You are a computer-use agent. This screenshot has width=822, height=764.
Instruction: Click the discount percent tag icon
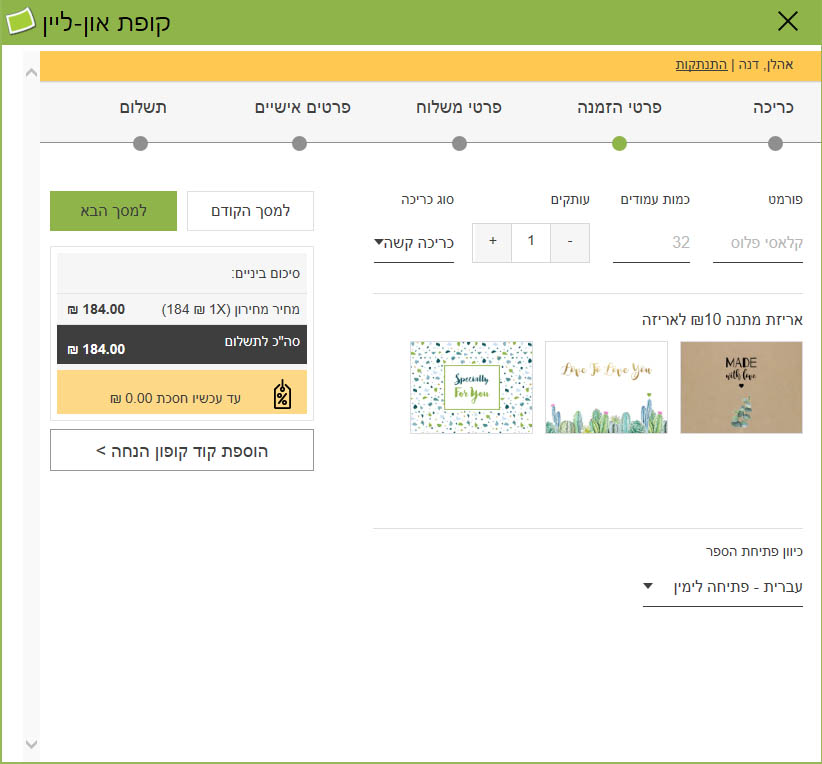(x=282, y=395)
